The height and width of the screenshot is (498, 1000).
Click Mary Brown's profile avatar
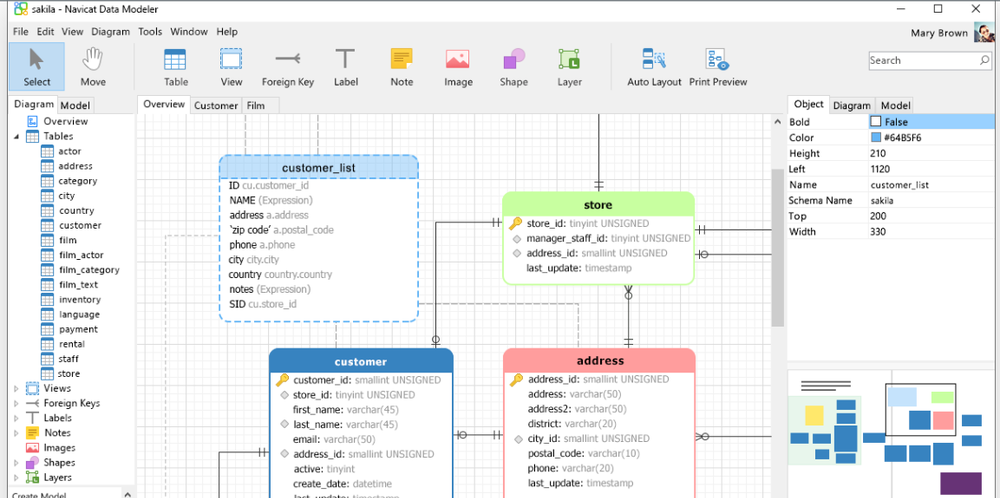point(984,33)
